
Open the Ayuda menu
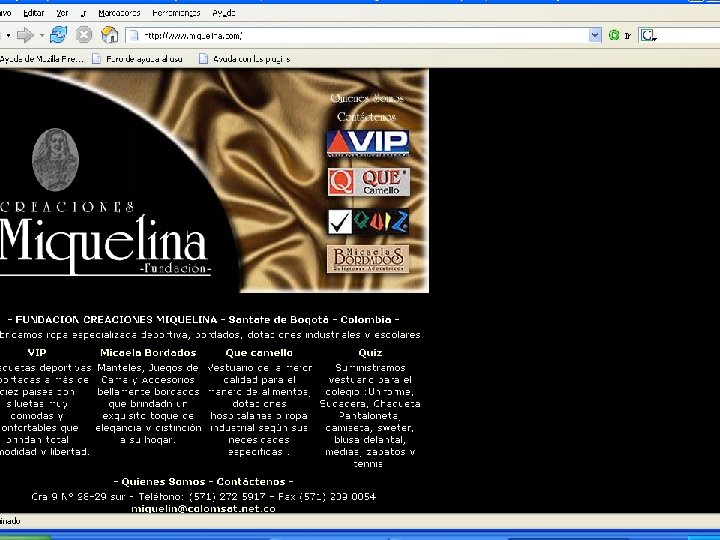(x=224, y=13)
